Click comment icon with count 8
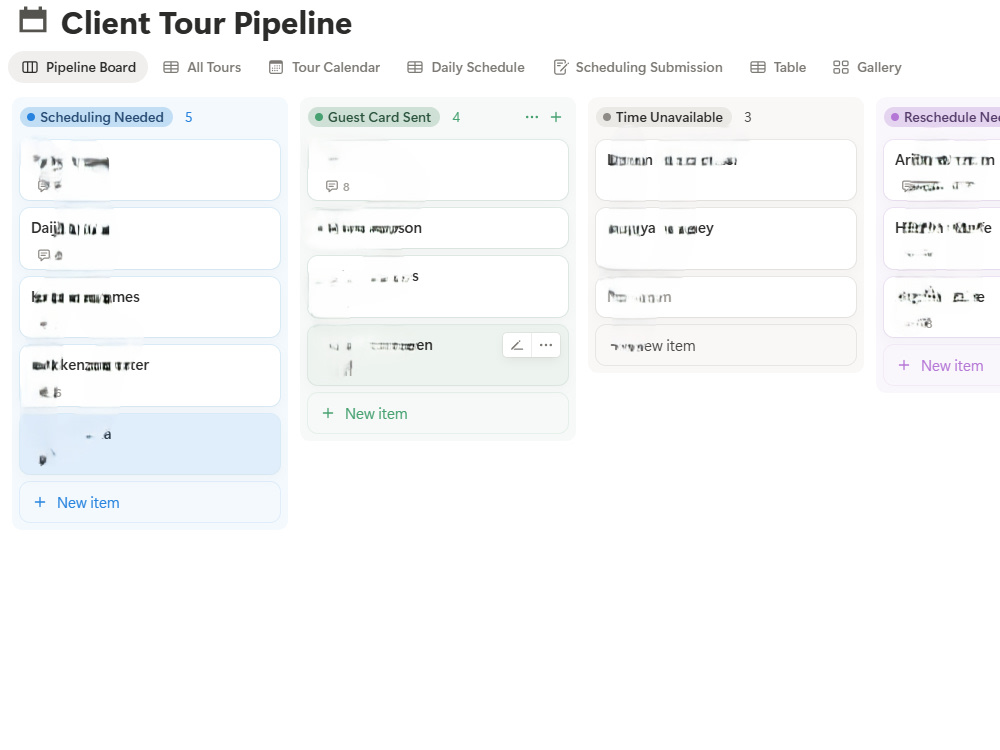 tap(332, 186)
